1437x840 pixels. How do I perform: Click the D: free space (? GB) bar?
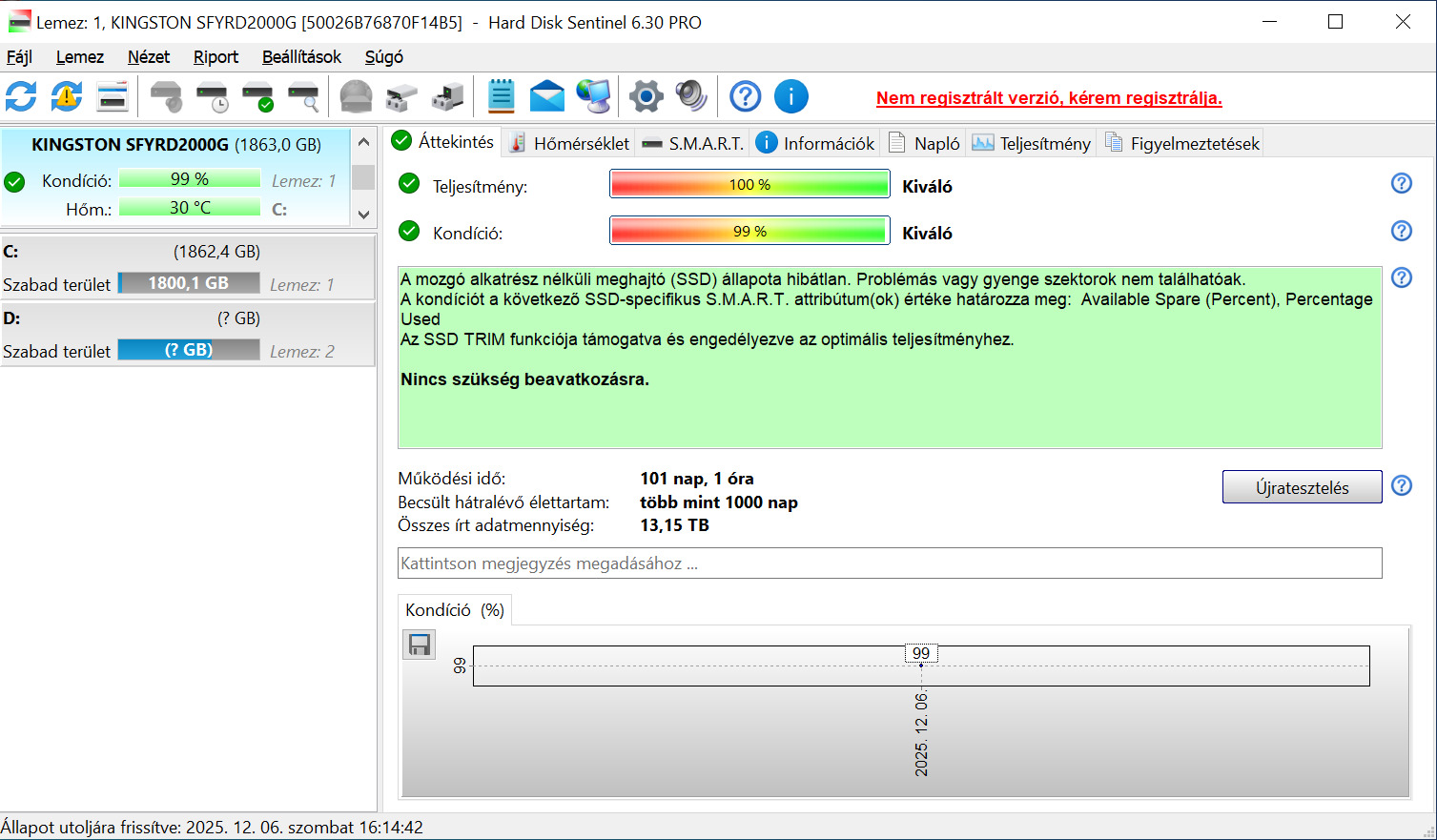coord(189,350)
